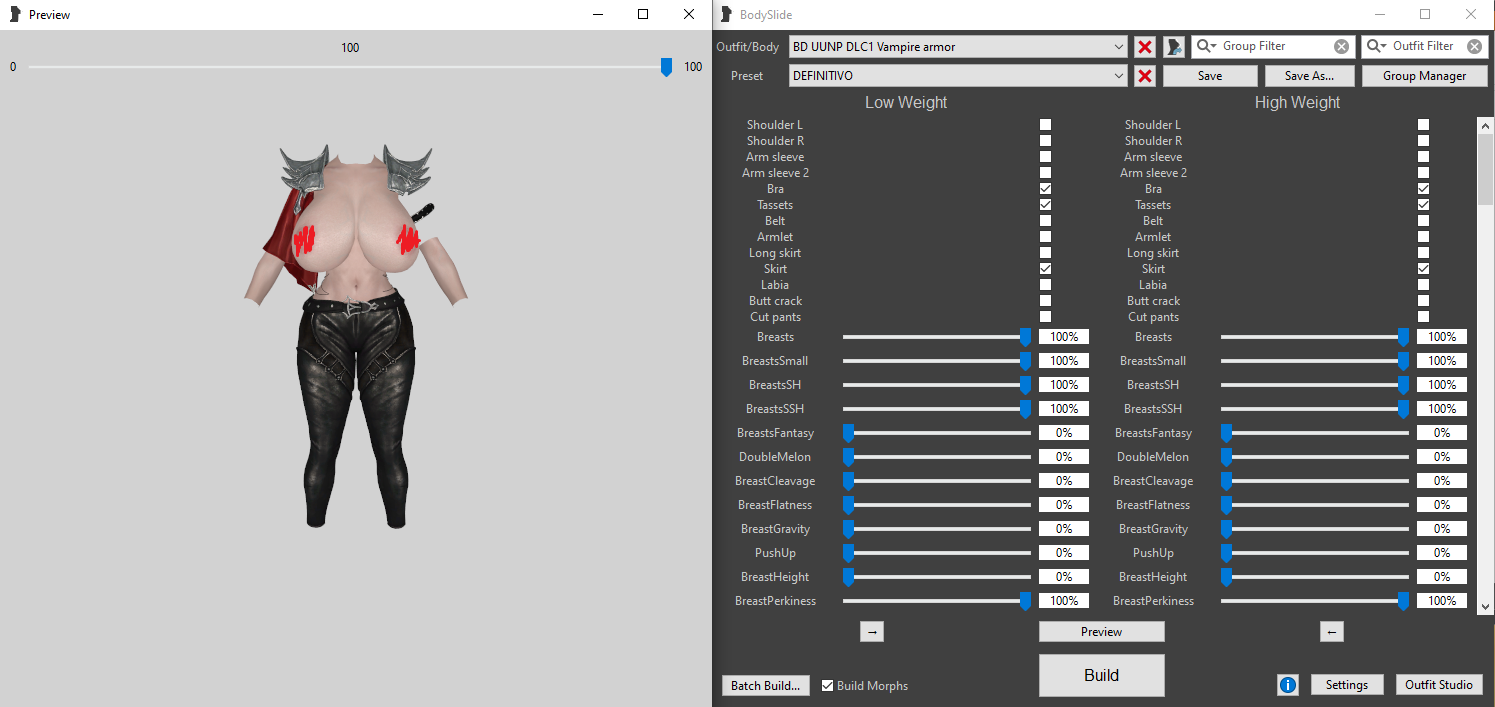Launch Outfit Studio
This screenshot has height=707, width=1495.
click(1438, 685)
